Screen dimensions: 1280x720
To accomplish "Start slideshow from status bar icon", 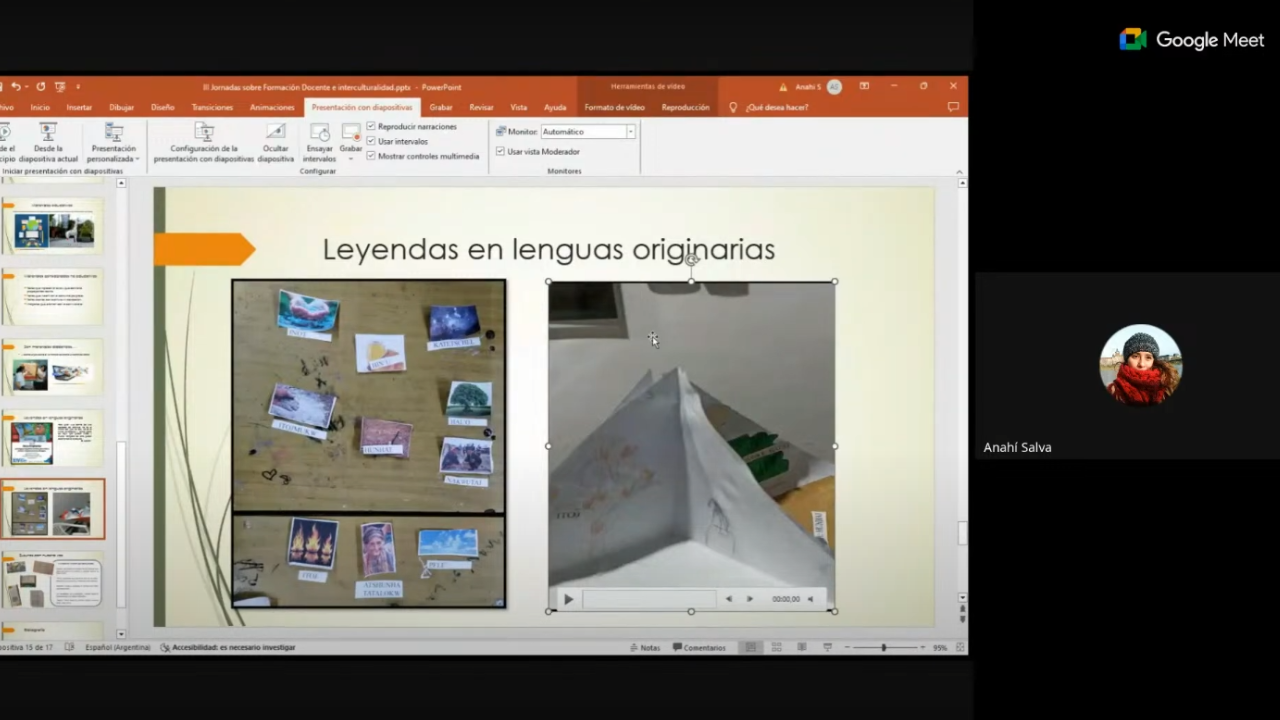I will pos(827,647).
